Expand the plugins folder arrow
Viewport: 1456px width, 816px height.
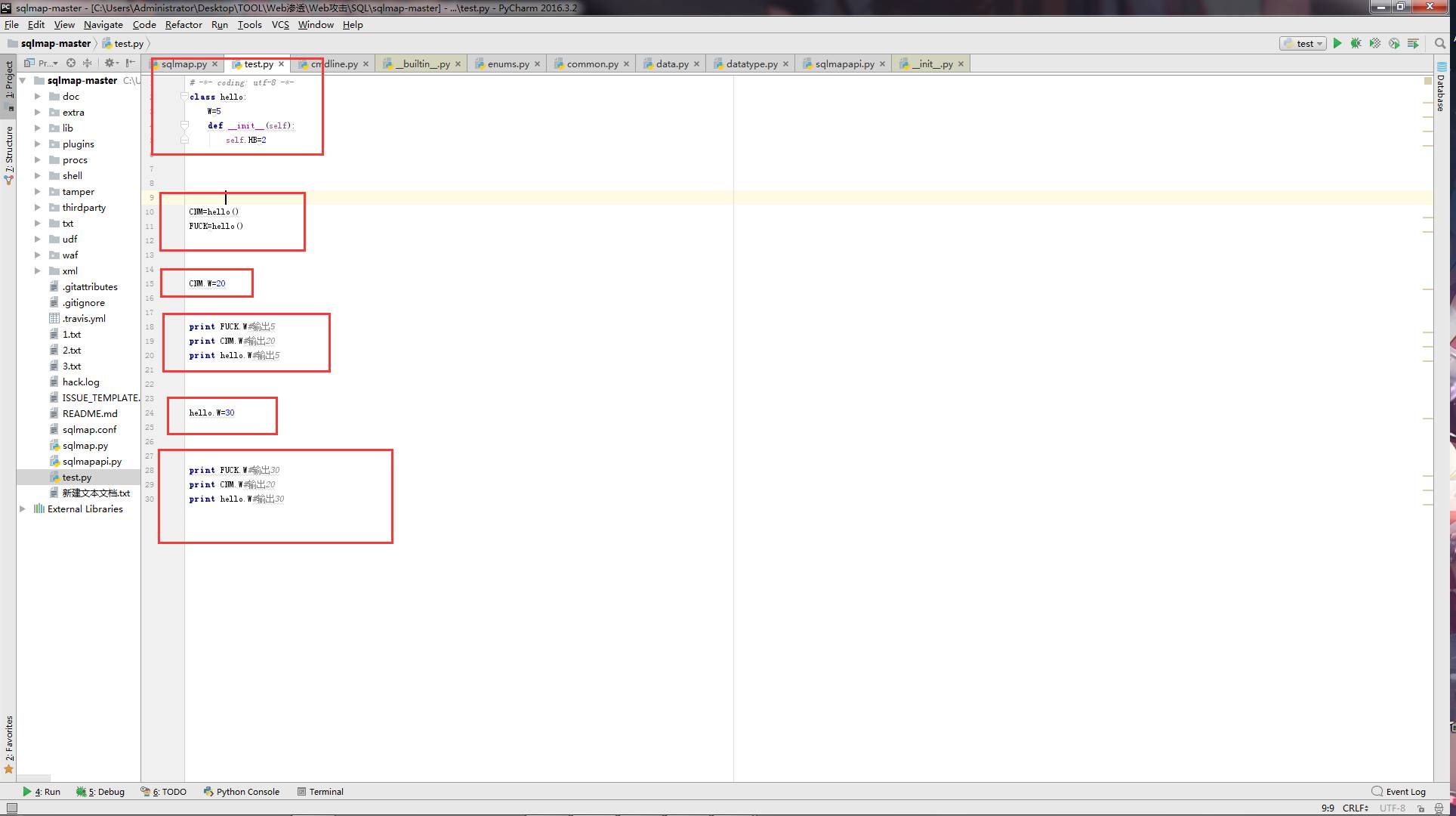[x=38, y=144]
